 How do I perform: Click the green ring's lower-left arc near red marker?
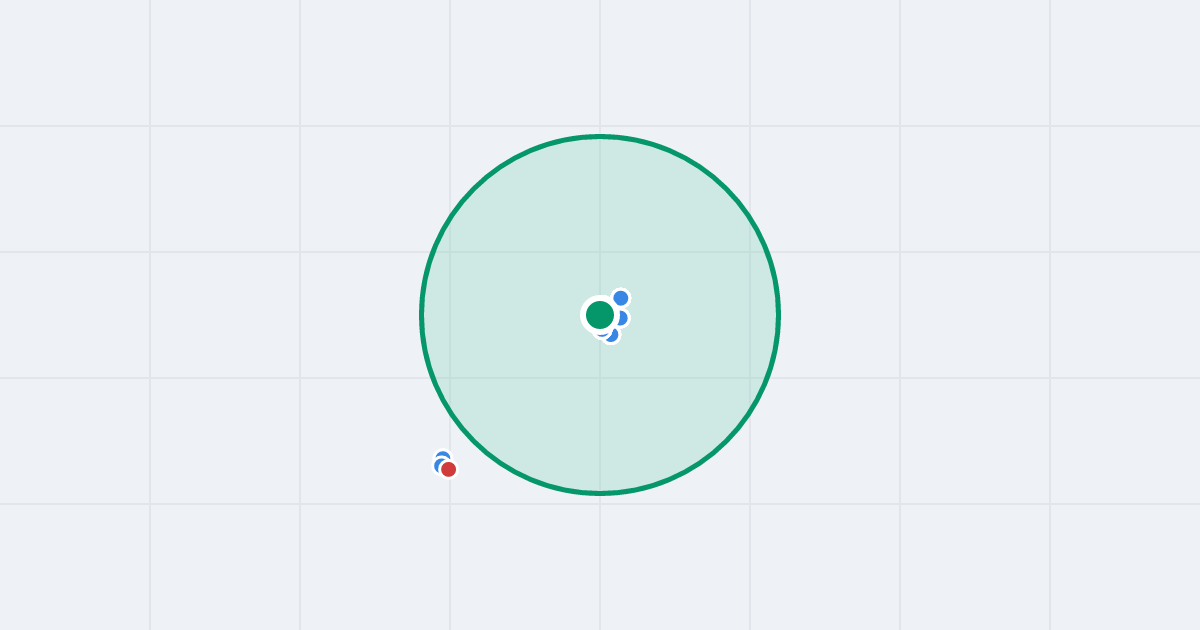(x=474, y=441)
